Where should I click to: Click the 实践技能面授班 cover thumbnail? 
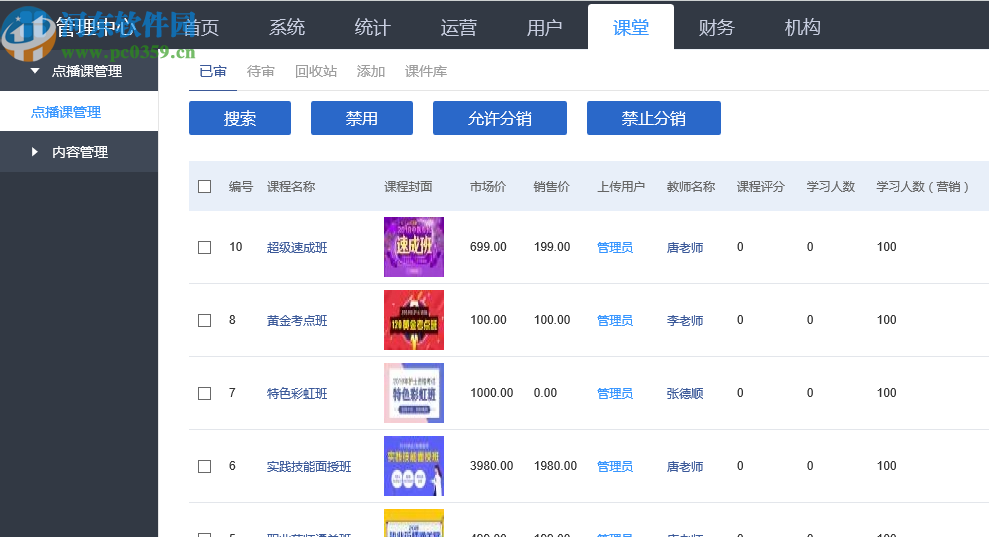[x=414, y=466]
